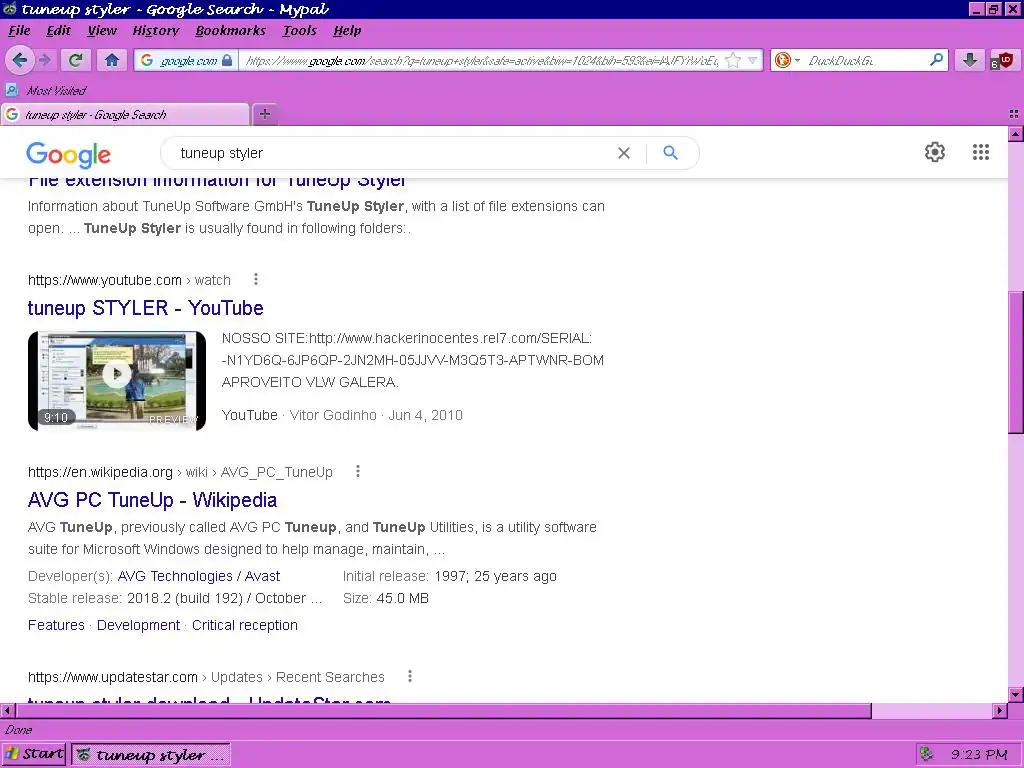Open the DuckDuckGo search engine selector
Image resolution: width=1024 pixels, height=768 pixels.
pyautogui.click(x=786, y=60)
